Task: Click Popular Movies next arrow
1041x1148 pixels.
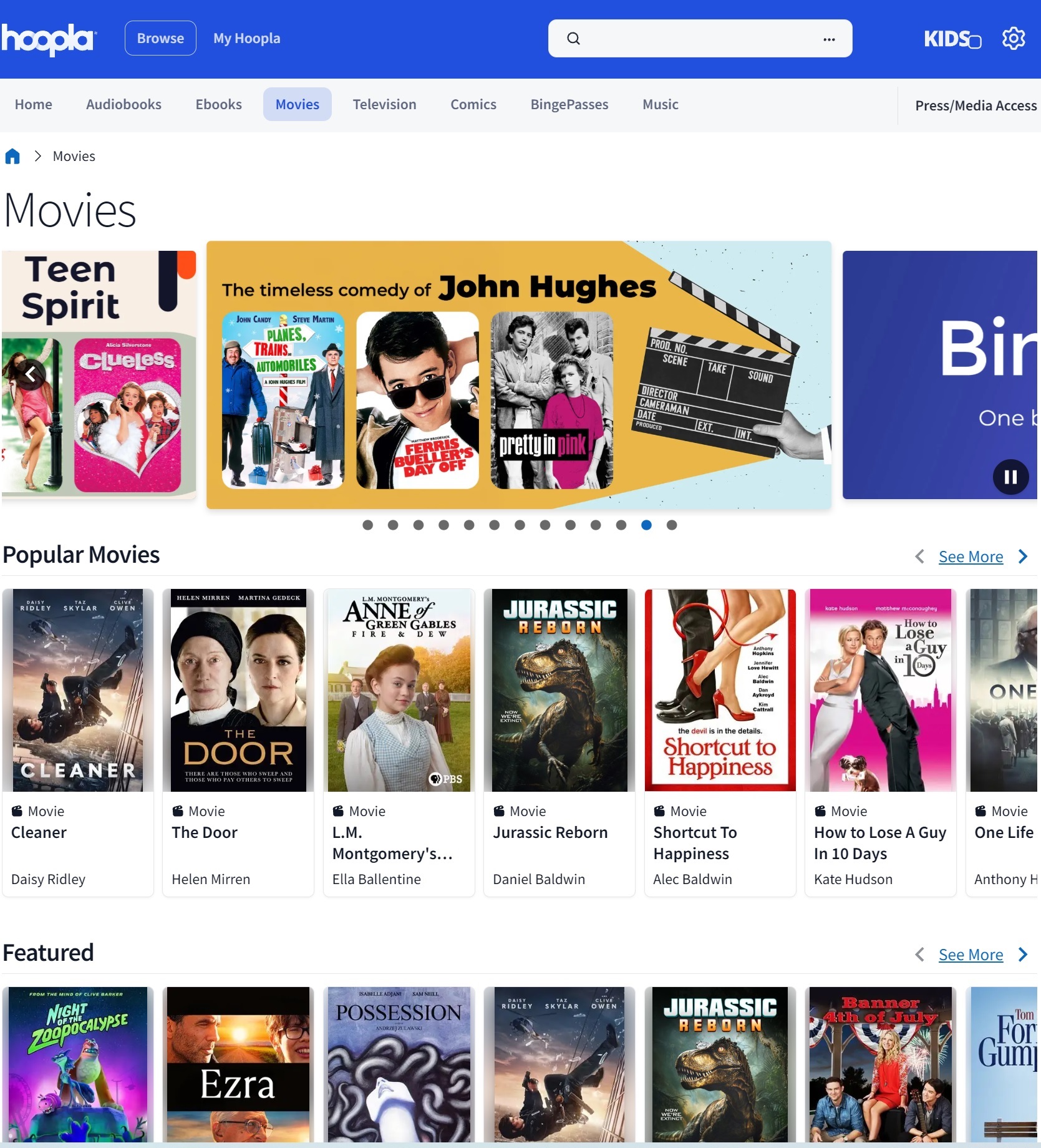Action: pyautogui.click(x=1023, y=557)
